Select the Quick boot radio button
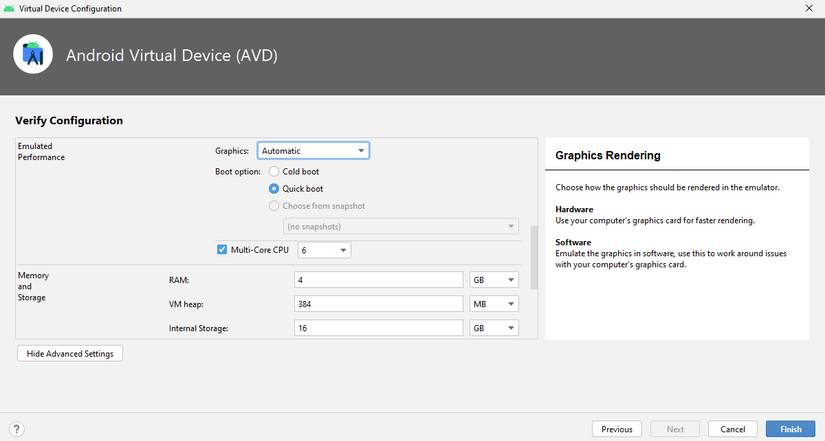This screenshot has width=825, height=441. [274, 188]
